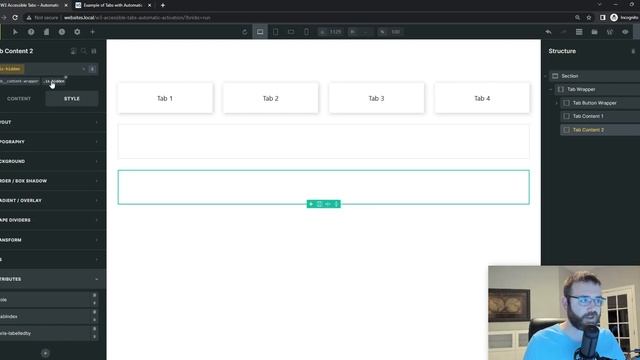The height and width of the screenshot is (360, 640).
Task: Click the browser reload button
Action: pos(15,18)
